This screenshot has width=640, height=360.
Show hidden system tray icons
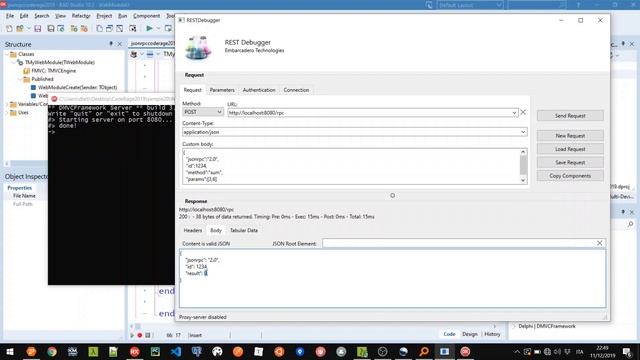coord(517,351)
